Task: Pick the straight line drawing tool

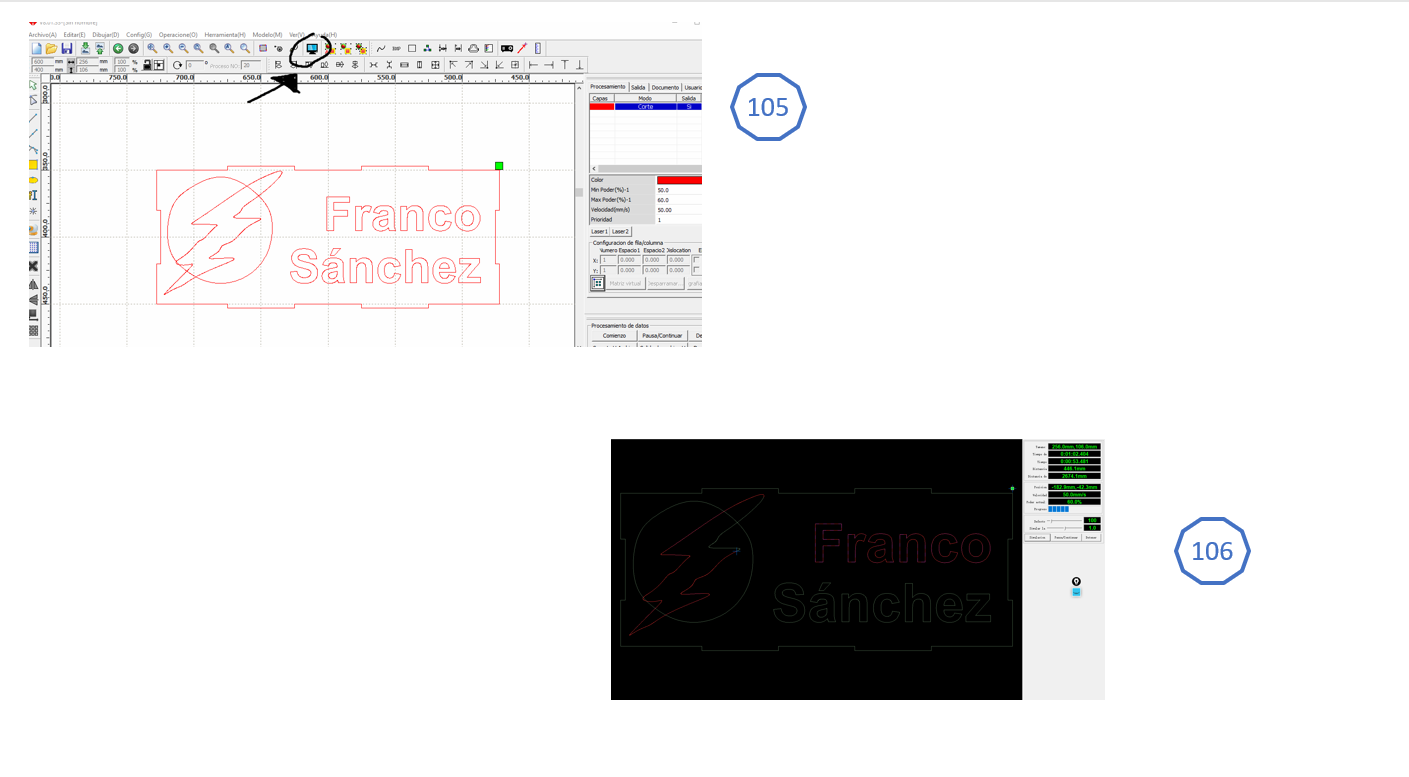Action: (x=33, y=117)
